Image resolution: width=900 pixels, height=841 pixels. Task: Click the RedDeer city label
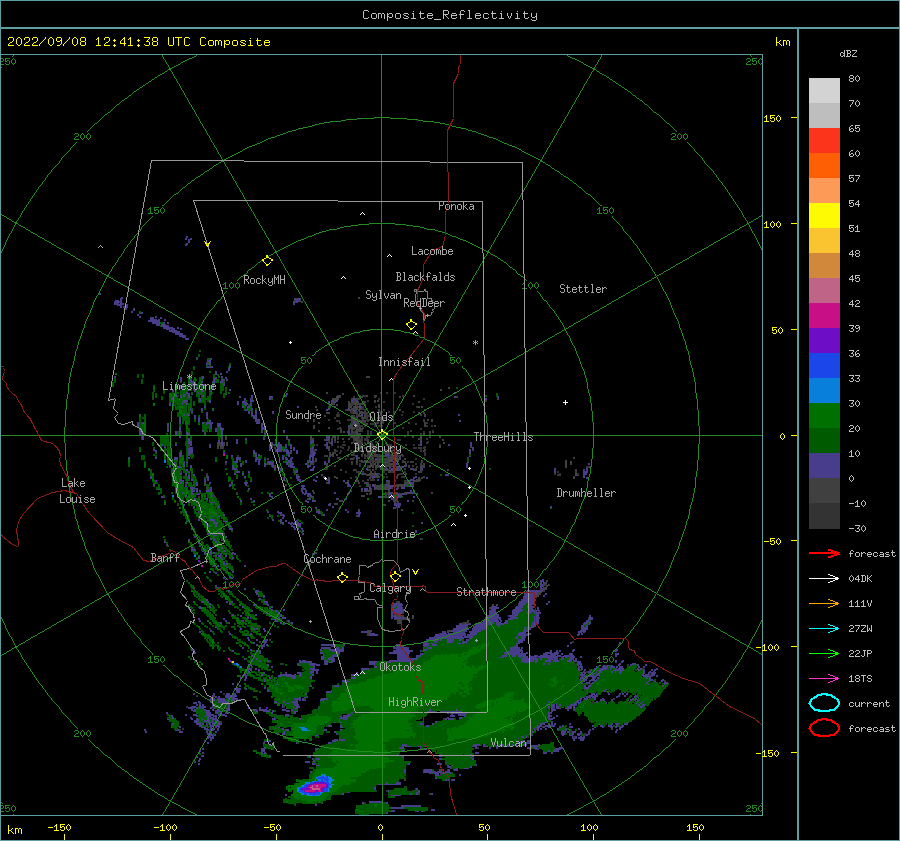[x=424, y=303]
